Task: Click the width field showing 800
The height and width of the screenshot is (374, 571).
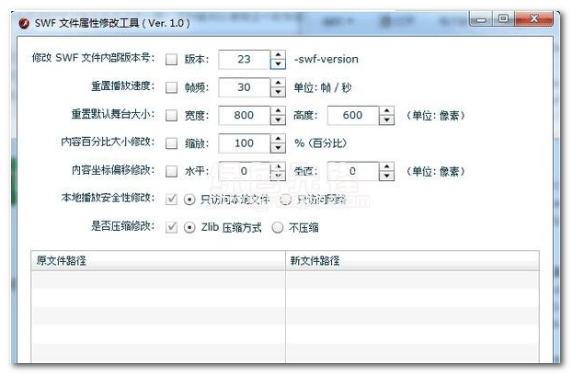Action: click(244, 115)
